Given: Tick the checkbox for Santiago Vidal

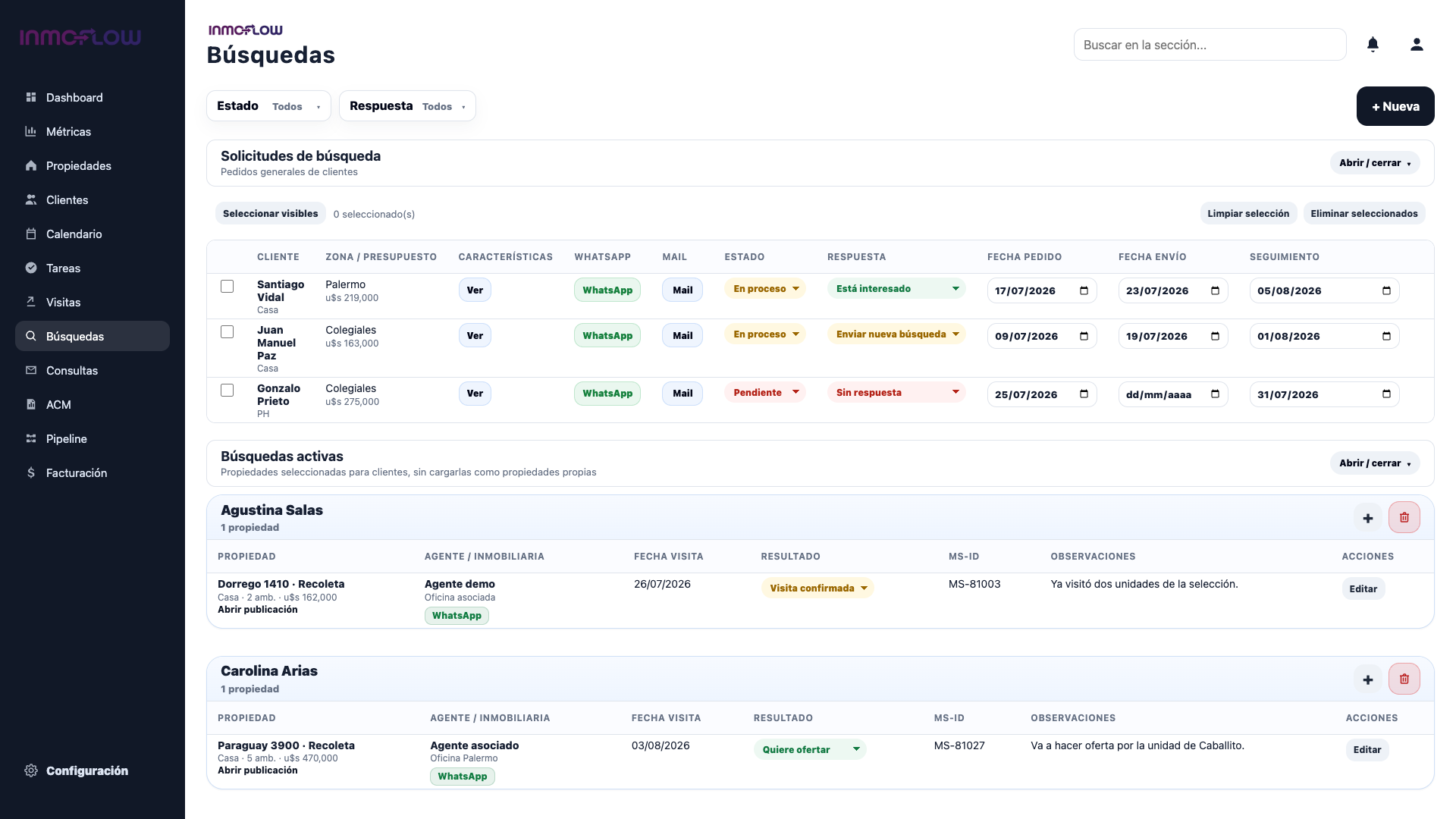Looking at the screenshot, I should (227, 286).
